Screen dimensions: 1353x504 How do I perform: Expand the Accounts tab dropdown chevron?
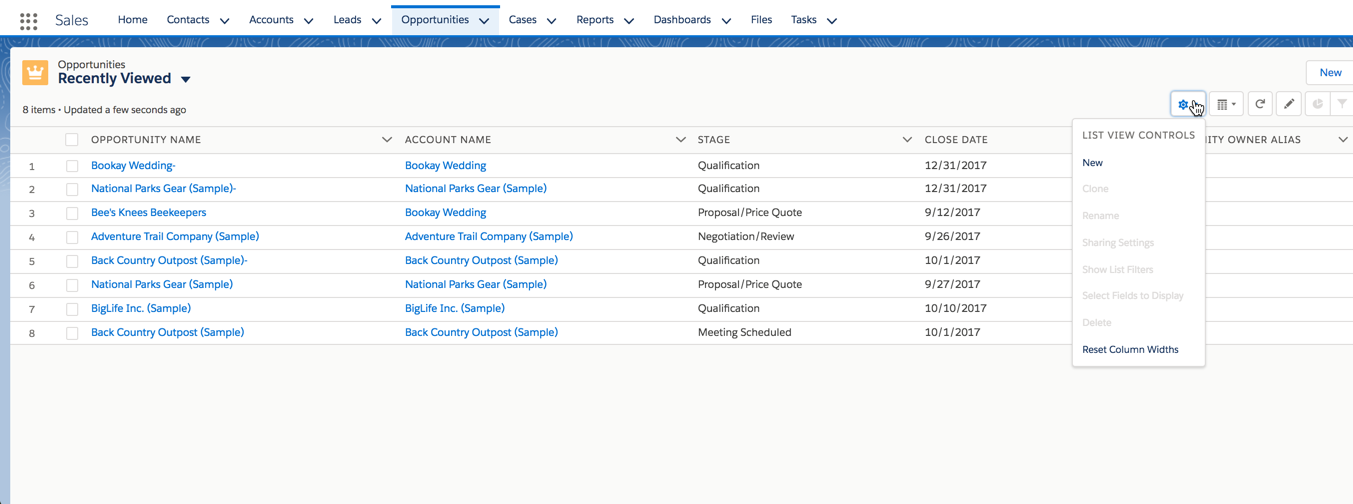pyautogui.click(x=308, y=20)
